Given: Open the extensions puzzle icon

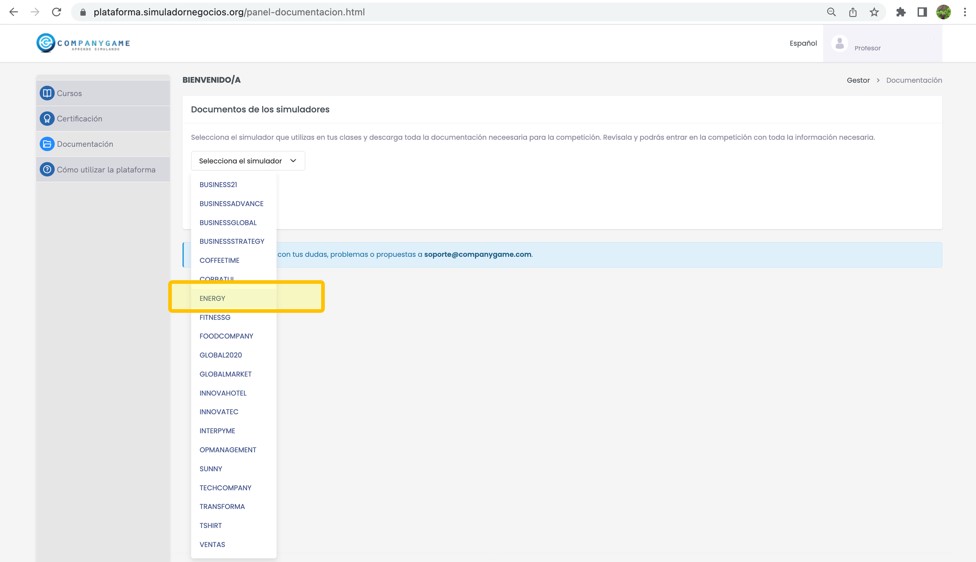Looking at the screenshot, I should point(901,12).
